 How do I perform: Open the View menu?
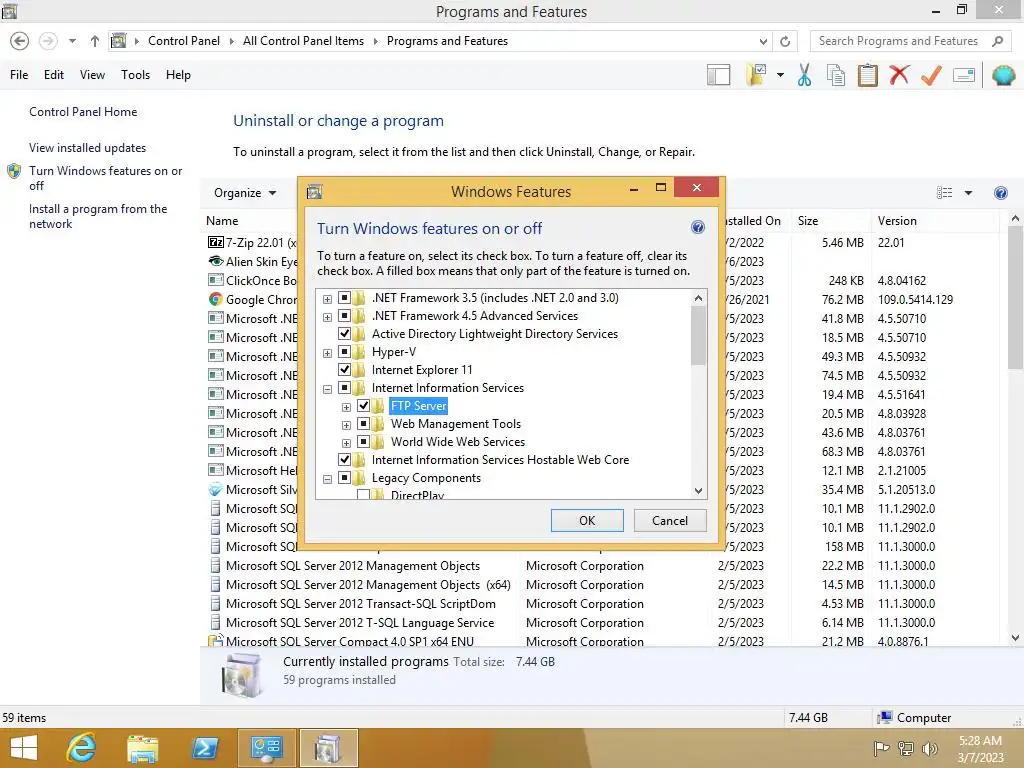click(92, 75)
